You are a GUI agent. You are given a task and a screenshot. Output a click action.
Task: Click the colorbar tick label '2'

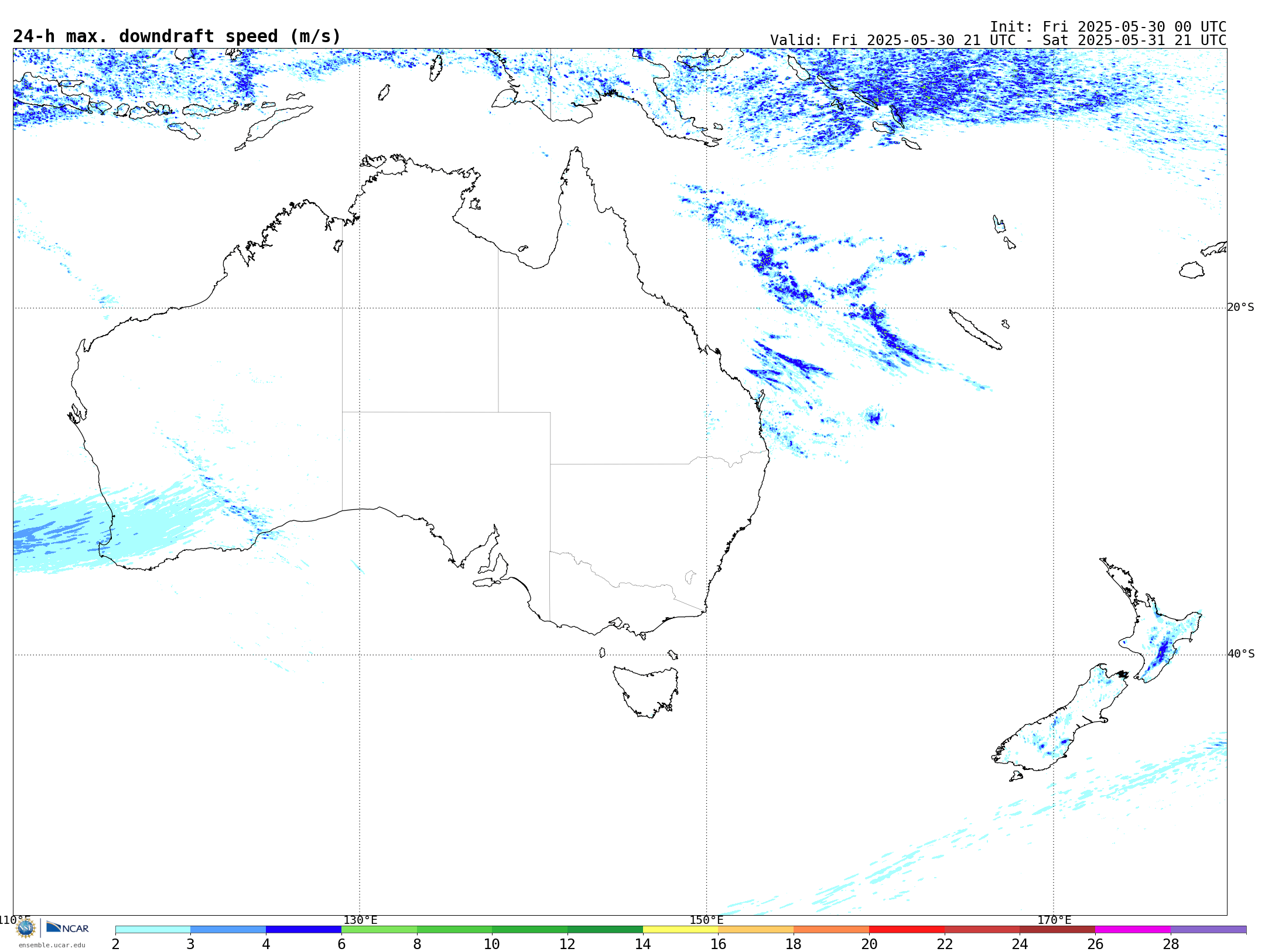(115, 944)
